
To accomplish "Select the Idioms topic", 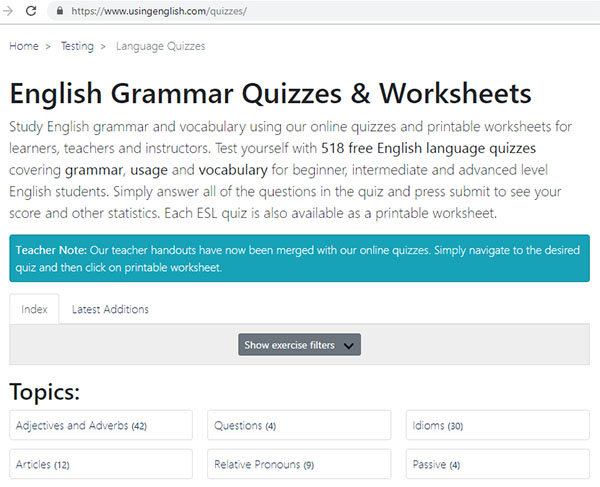I will (497, 426).
